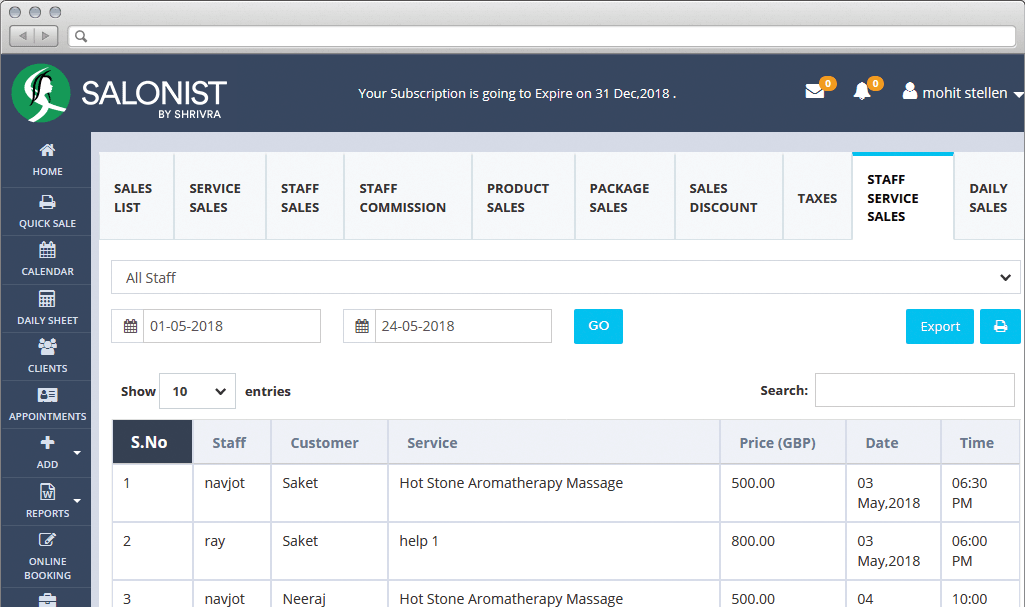The height and width of the screenshot is (607, 1025).
Task: Expand the Add submenu arrow
Action: pyautogui.click(x=77, y=453)
